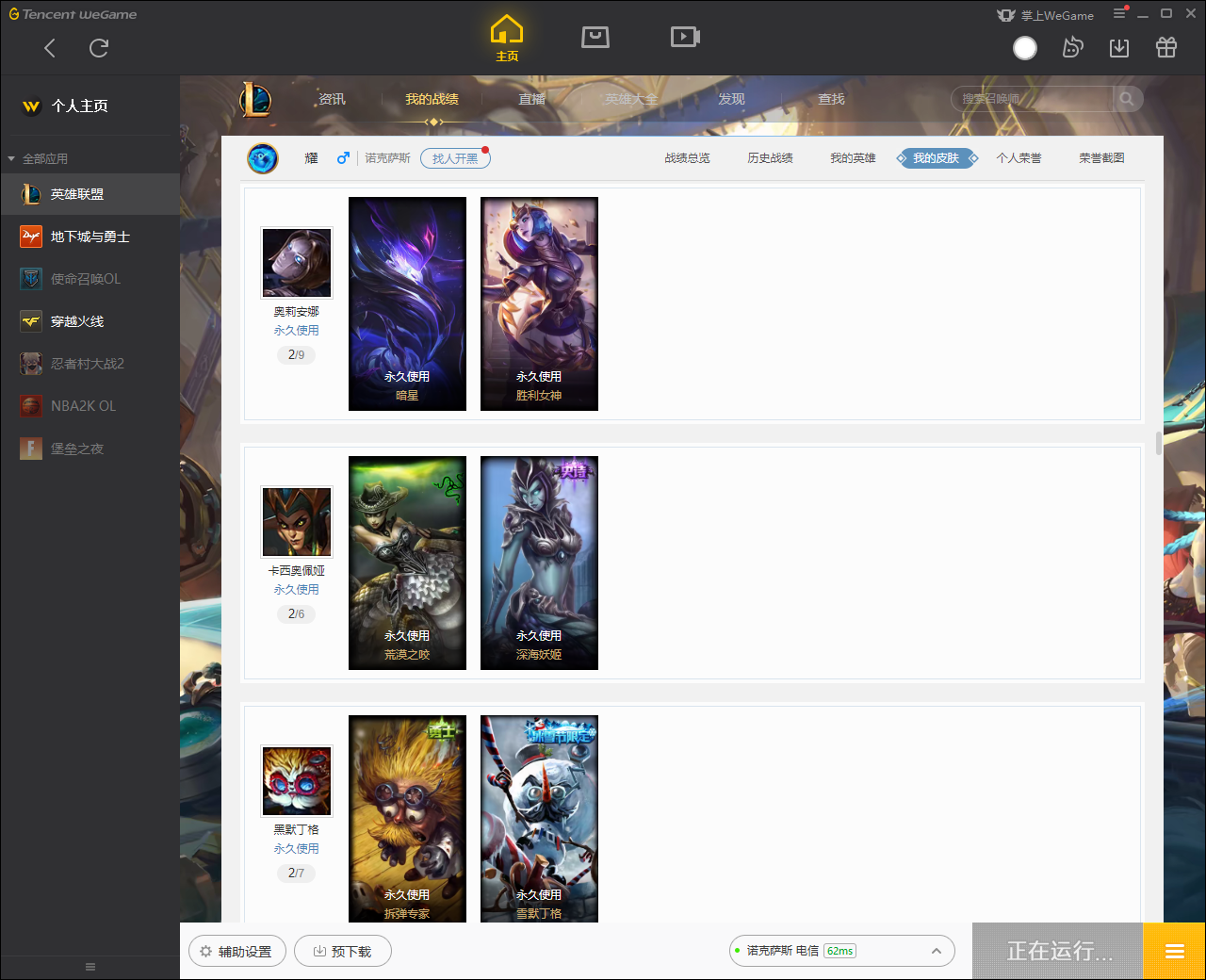Click the 正在运行 status button

pyautogui.click(x=1058, y=951)
